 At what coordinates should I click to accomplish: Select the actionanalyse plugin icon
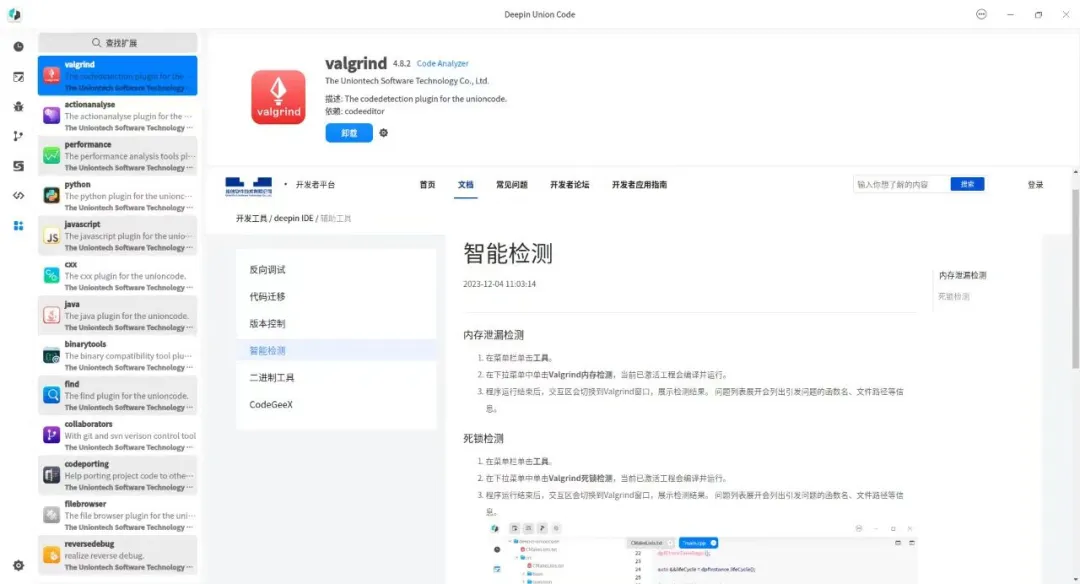[52, 116]
